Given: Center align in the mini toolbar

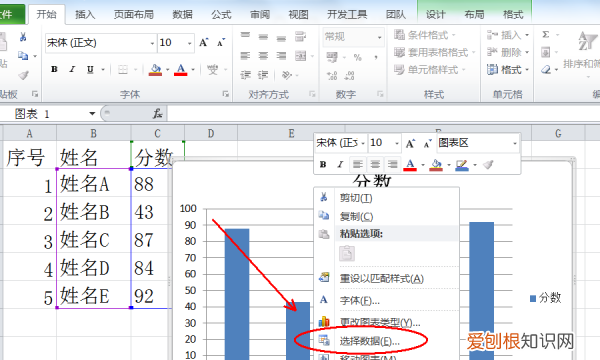Looking at the screenshot, I should click(375, 165).
